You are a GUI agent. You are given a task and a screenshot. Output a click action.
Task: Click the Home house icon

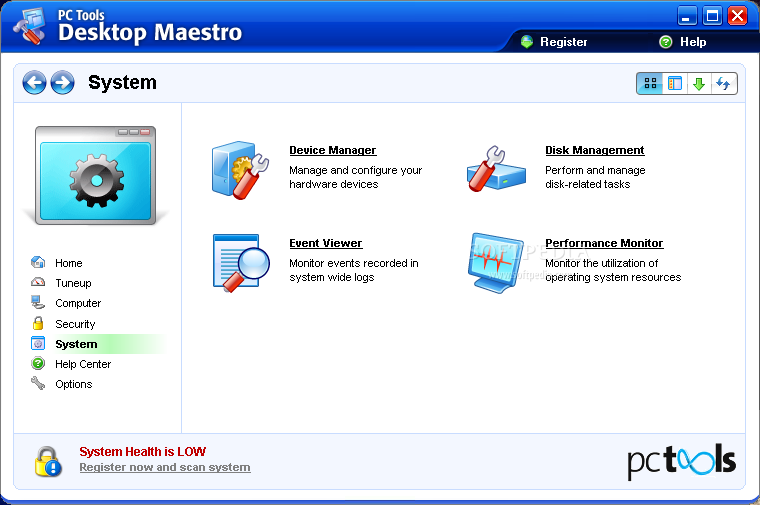click(x=38, y=262)
